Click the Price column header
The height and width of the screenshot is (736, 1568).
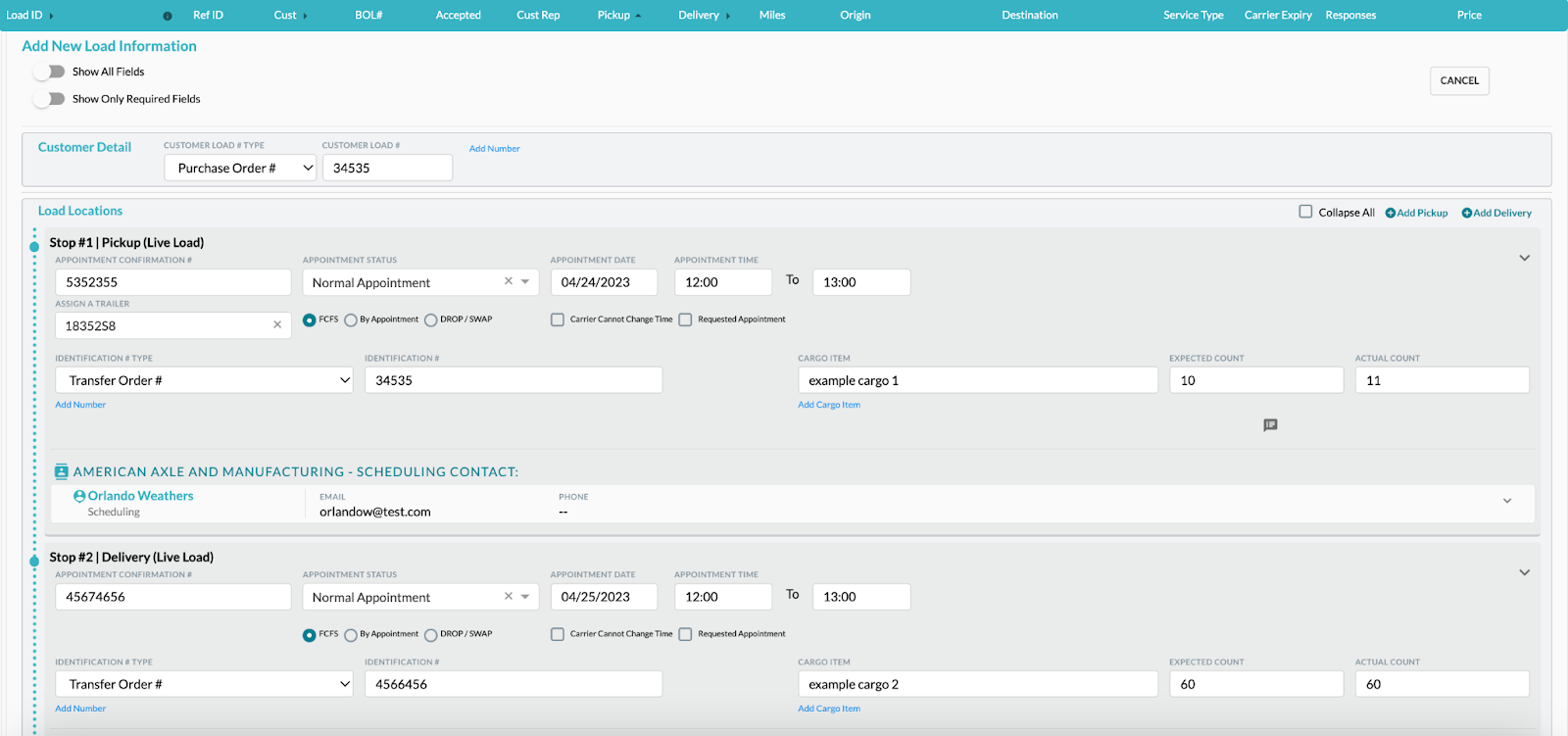(1469, 15)
